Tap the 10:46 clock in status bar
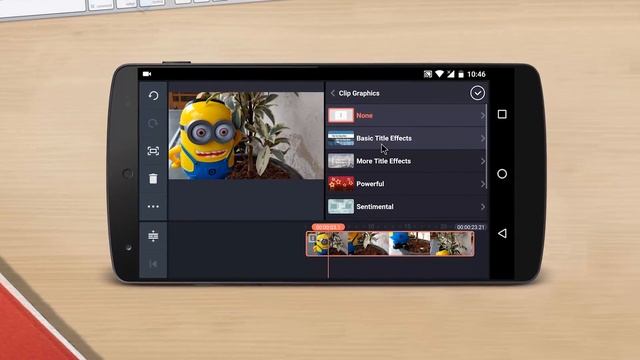Screen dimensions: 640x360 tap(476, 74)
